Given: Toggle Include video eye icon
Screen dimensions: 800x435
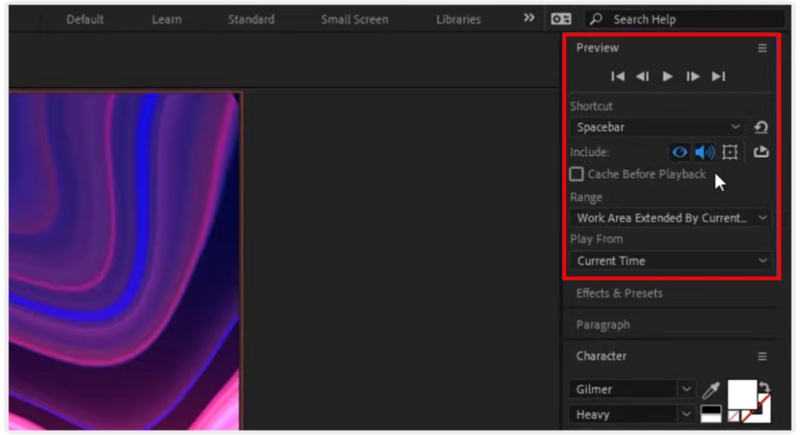Looking at the screenshot, I should [x=680, y=152].
